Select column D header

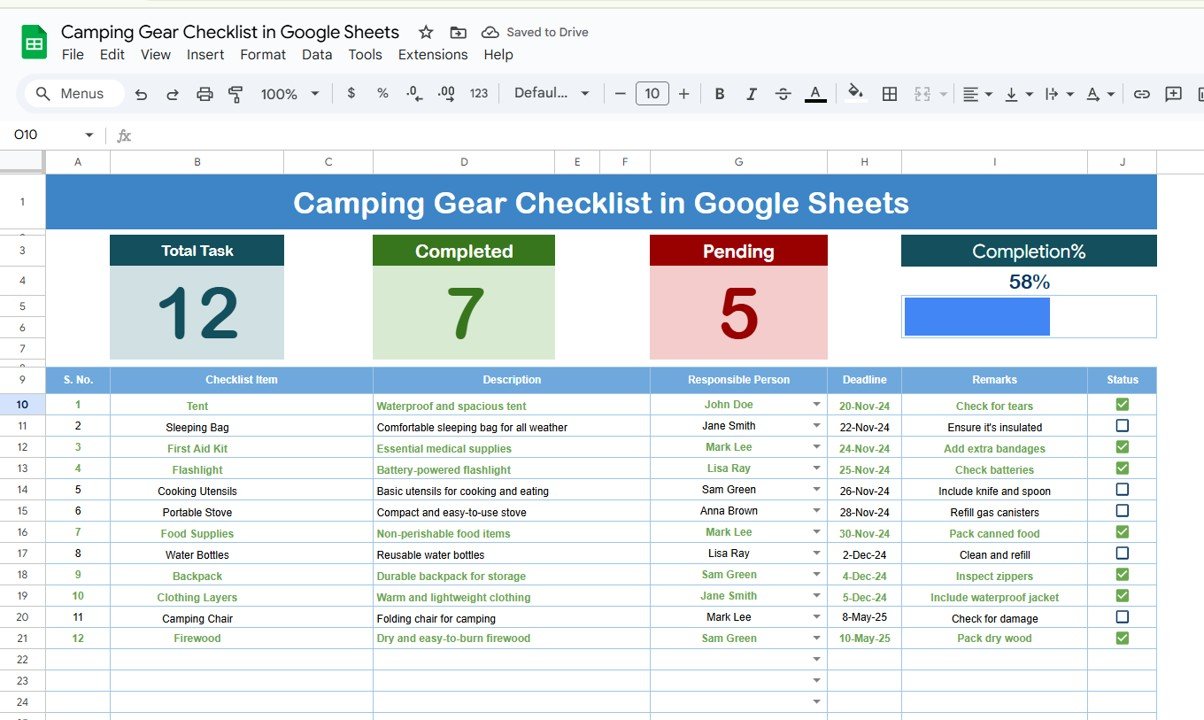464,162
